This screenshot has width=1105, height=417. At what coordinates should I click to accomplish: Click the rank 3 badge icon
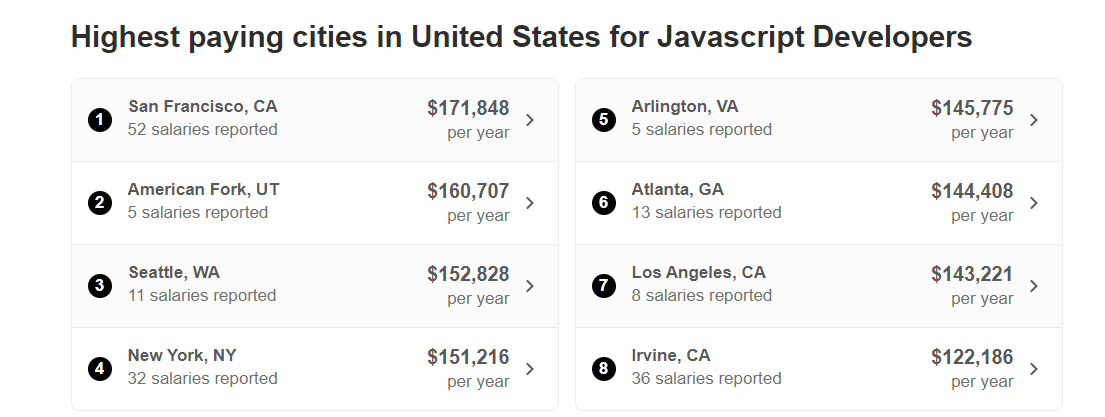point(99,286)
